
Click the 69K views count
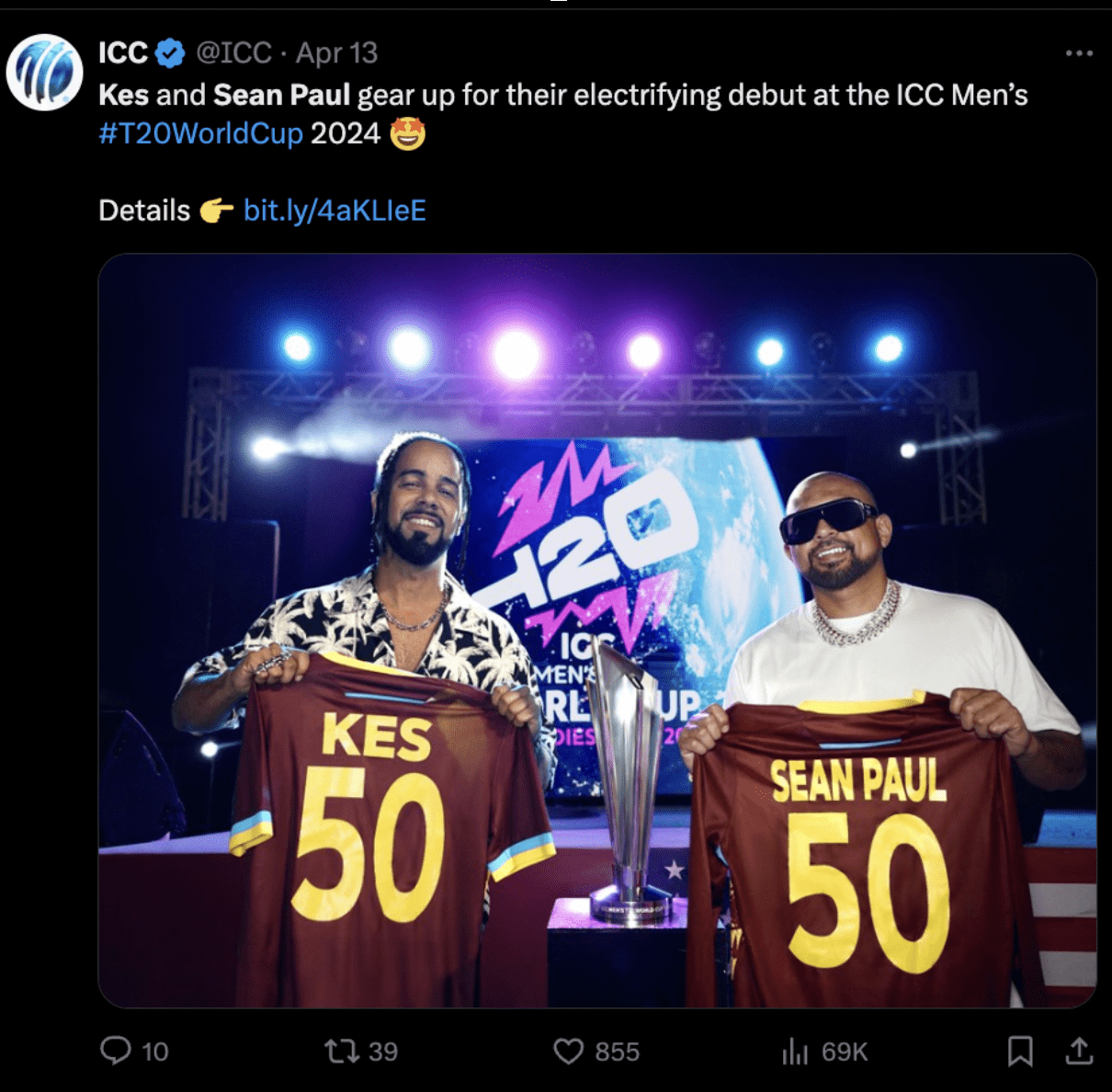tap(845, 1052)
